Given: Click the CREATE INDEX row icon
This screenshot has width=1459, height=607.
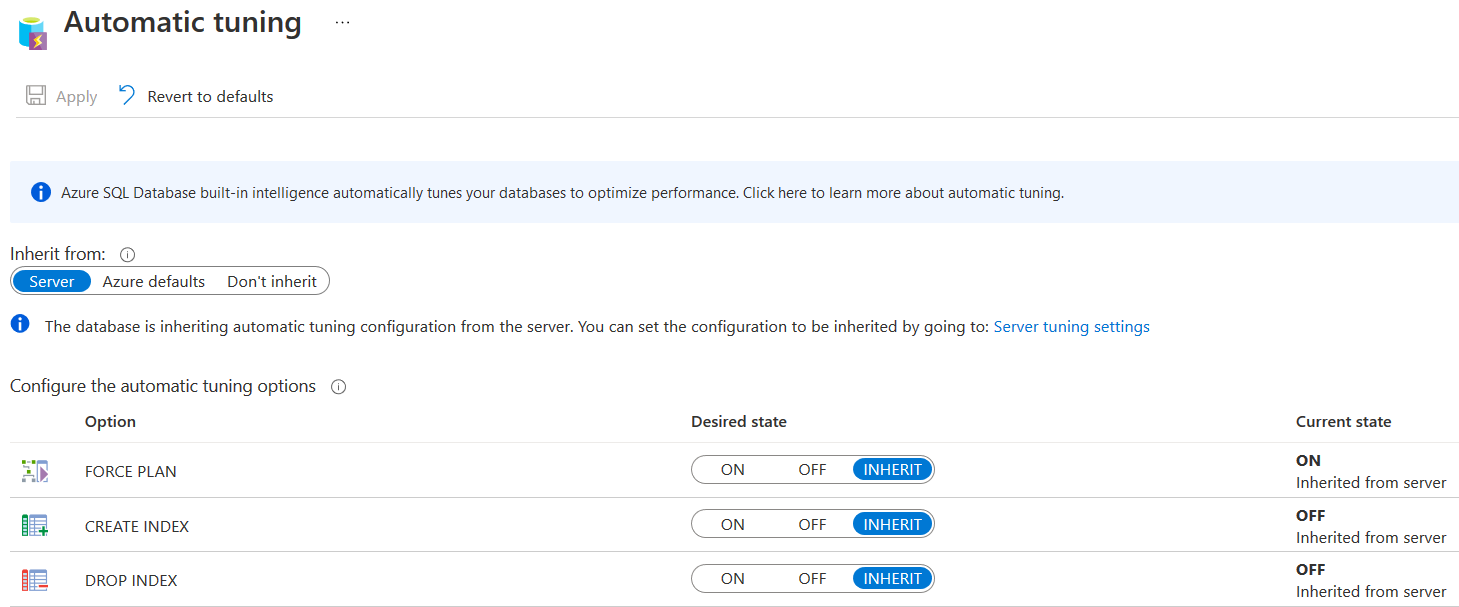Looking at the screenshot, I should coord(35,526).
